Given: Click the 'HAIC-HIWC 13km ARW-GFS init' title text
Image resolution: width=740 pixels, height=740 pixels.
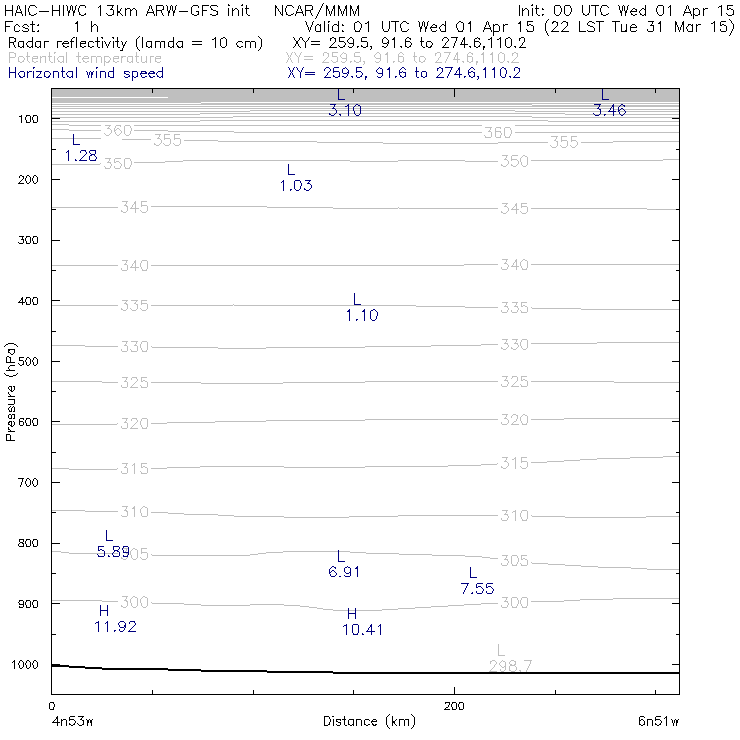Looking at the screenshot, I should tap(126, 10).
